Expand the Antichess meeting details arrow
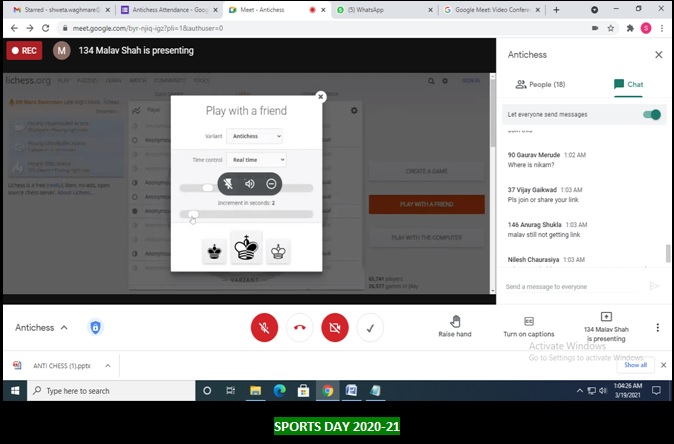The image size is (674, 444). [64, 328]
